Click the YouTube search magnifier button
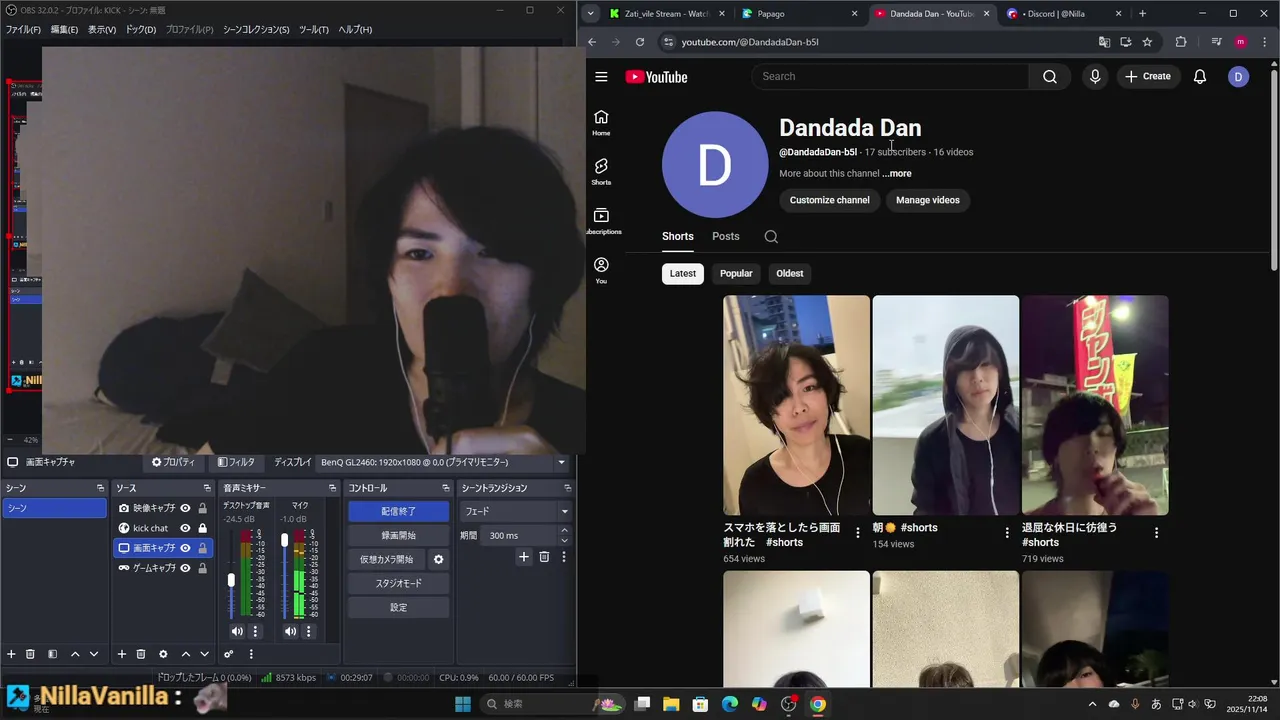Screen dimensions: 1280x720 [x=1050, y=77]
